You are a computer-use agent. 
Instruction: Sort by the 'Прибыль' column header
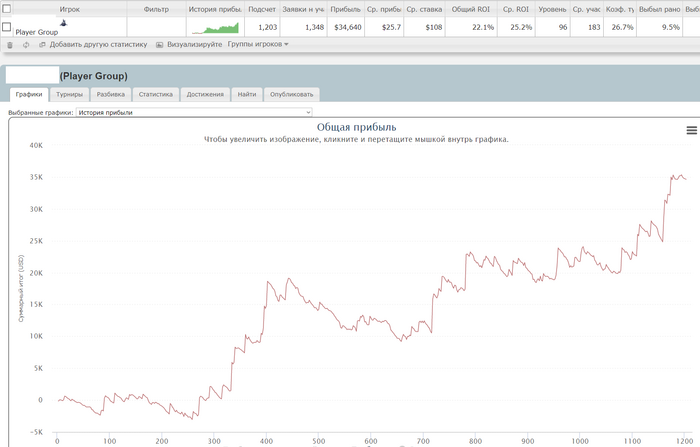345,9
